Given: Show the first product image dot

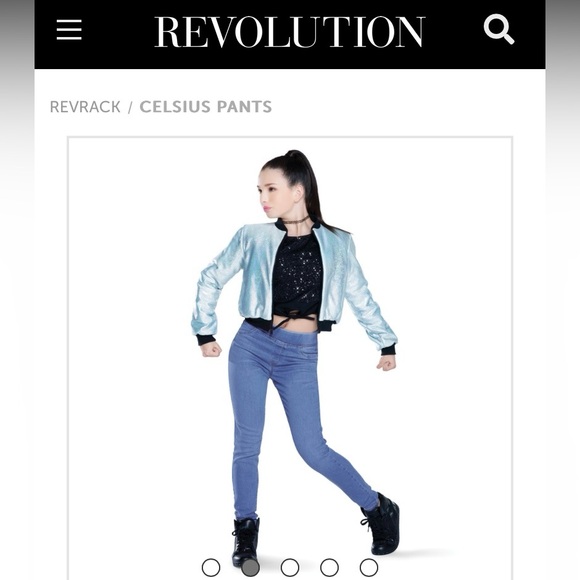Looking at the screenshot, I should tap(211, 567).
